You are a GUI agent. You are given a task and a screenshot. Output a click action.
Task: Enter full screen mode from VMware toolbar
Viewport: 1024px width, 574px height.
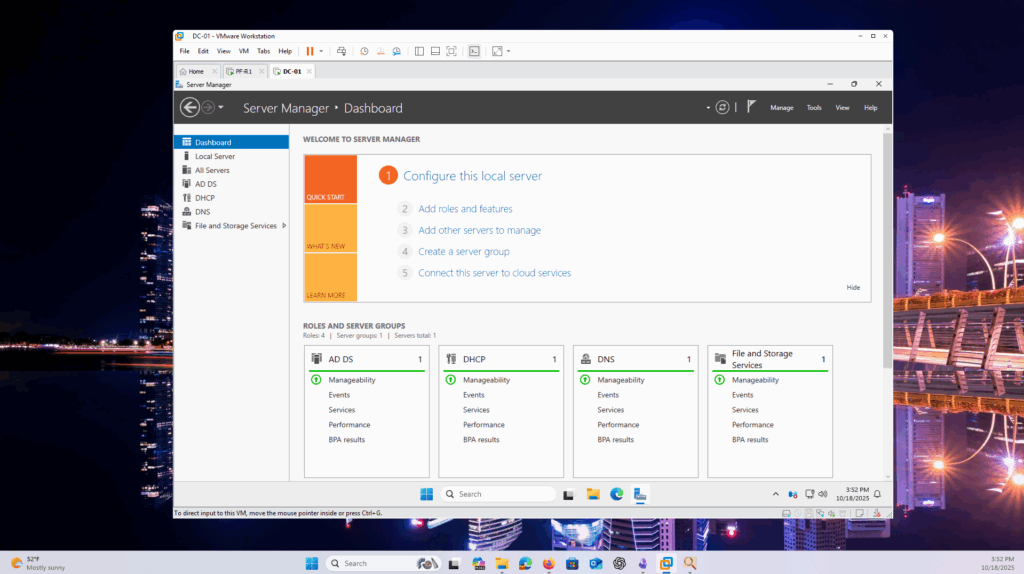[x=451, y=51]
